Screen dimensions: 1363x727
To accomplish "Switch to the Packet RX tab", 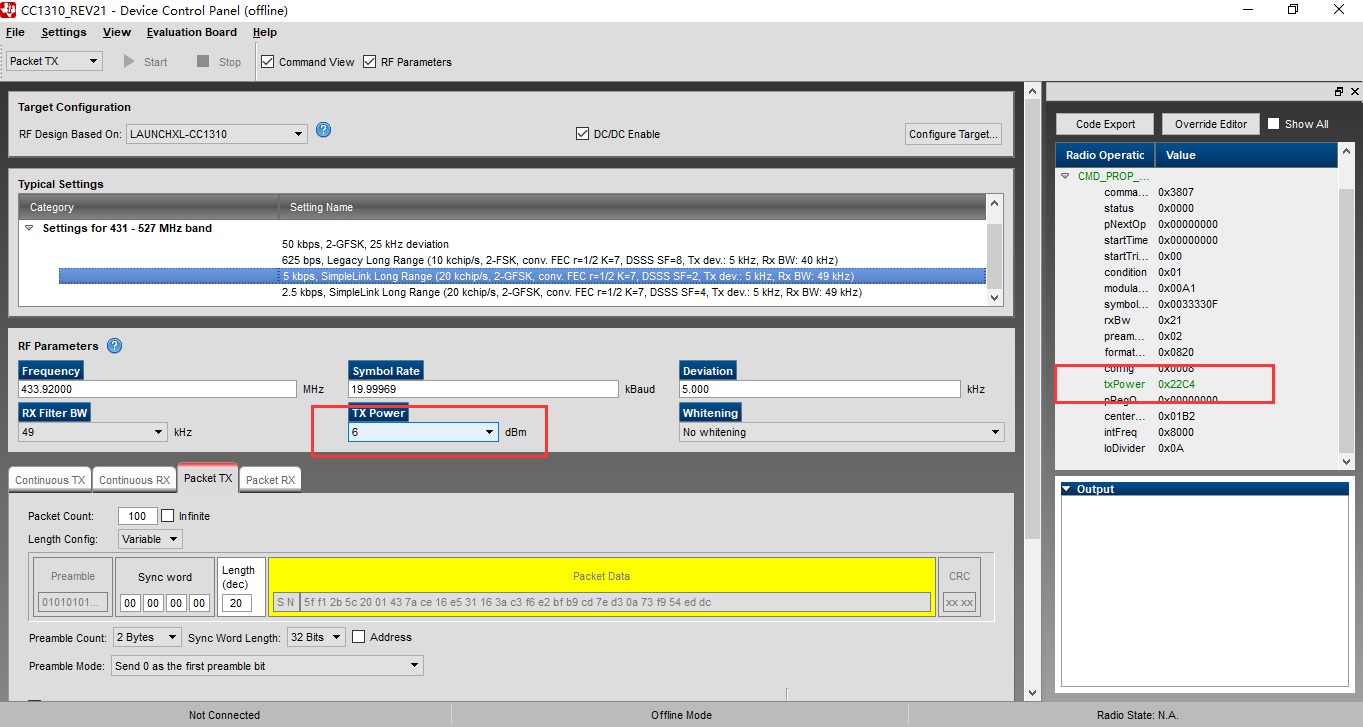I will click(269, 479).
